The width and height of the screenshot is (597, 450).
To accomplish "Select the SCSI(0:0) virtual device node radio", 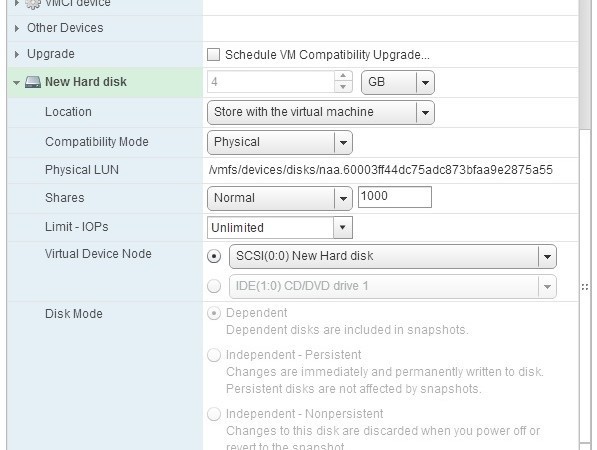I will (214, 256).
